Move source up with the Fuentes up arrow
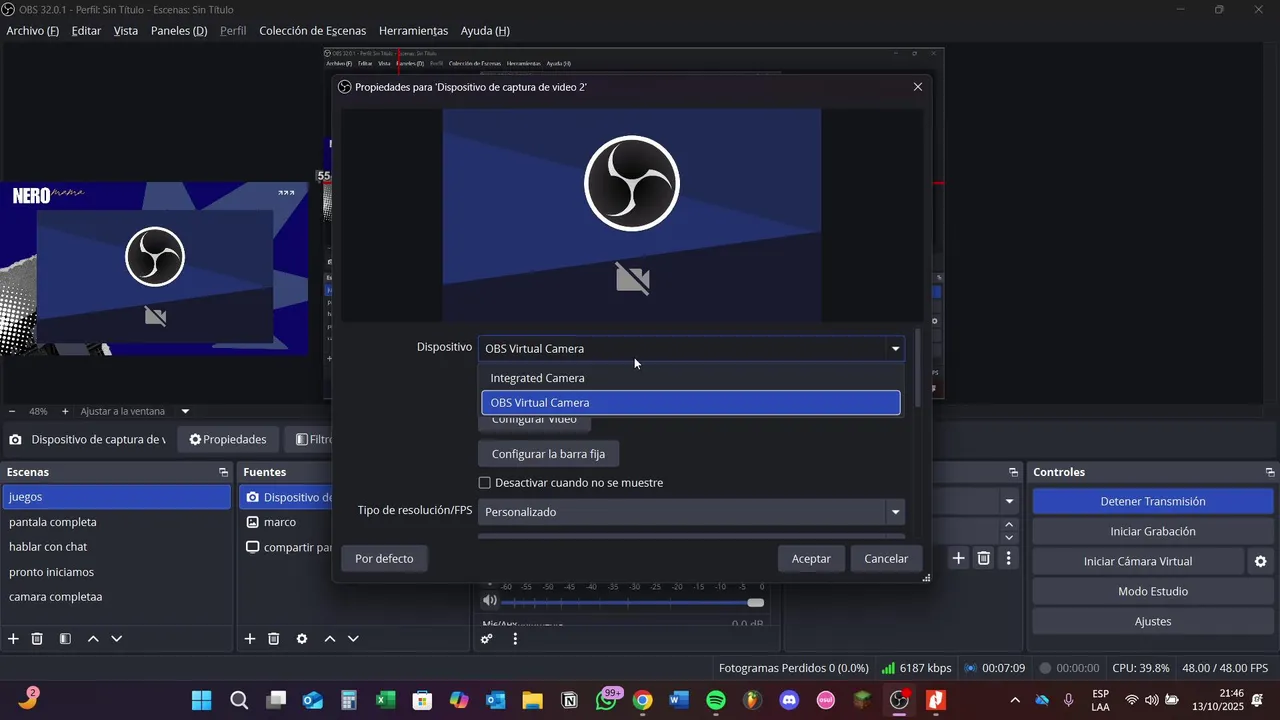This screenshot has height=720, width=1280. point(329,639)
